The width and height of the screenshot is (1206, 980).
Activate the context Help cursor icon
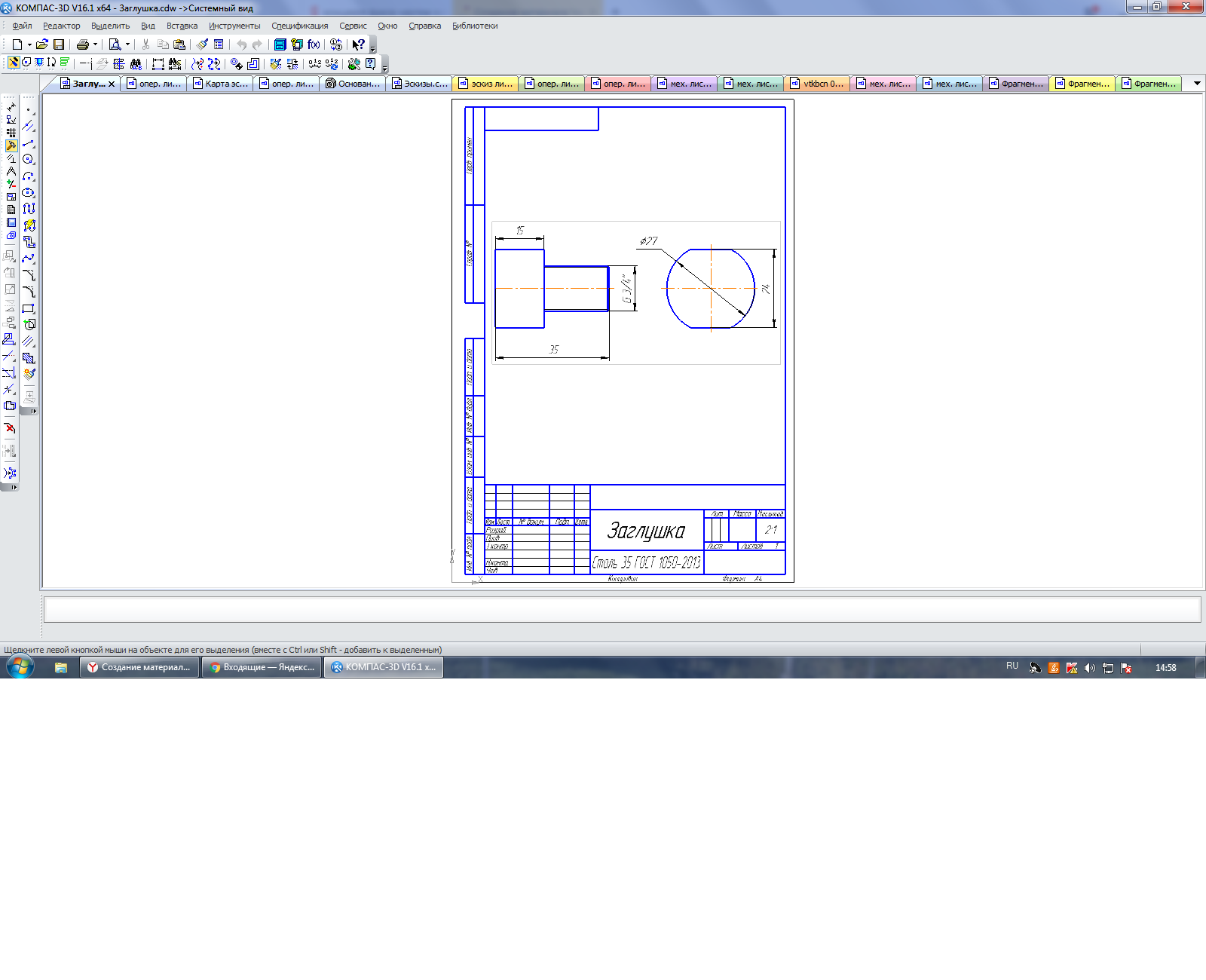[358, 44]
